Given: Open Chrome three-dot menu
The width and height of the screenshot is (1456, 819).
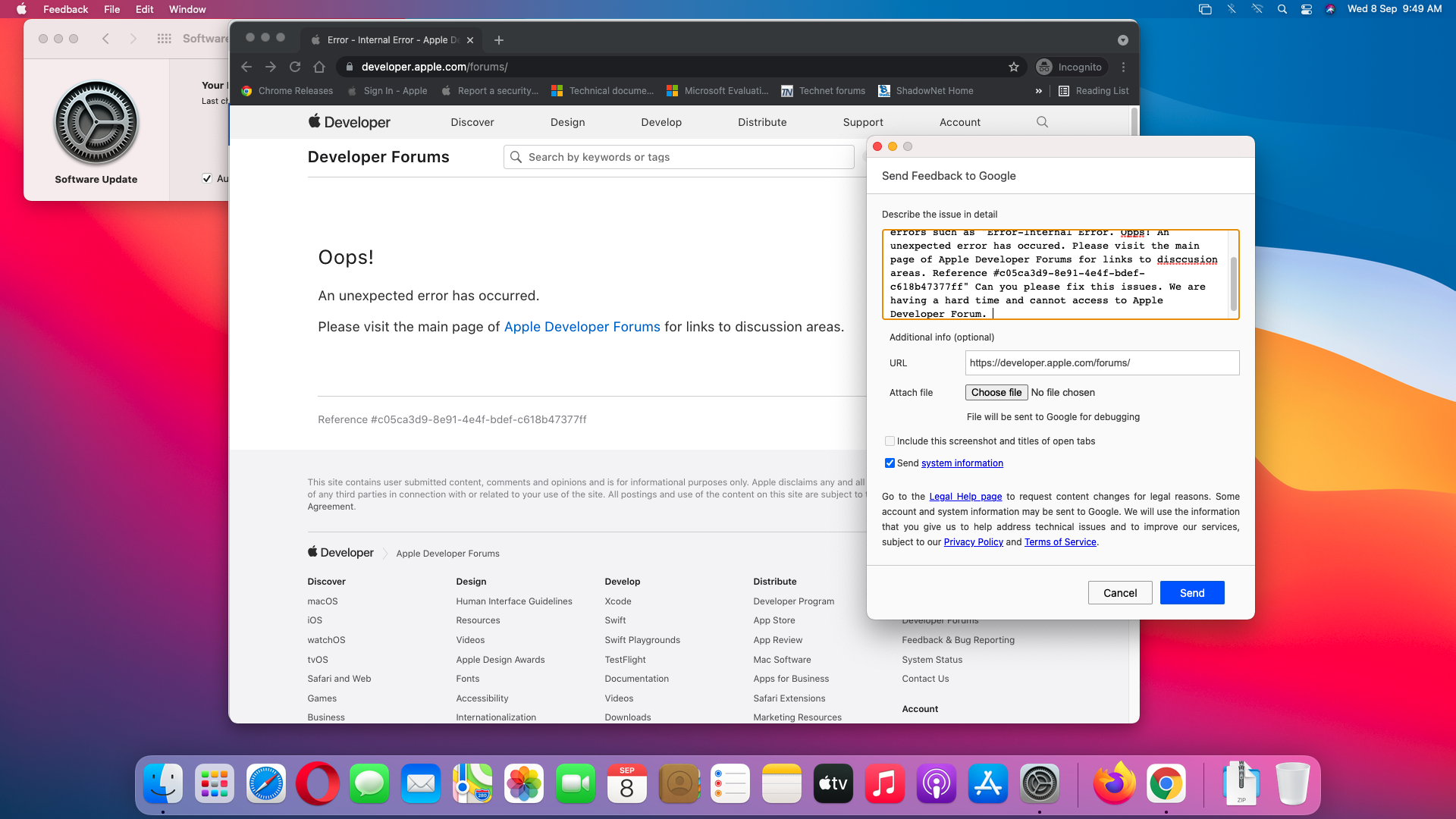Looking at the screenshot, I should click(x=1123, y=67).
